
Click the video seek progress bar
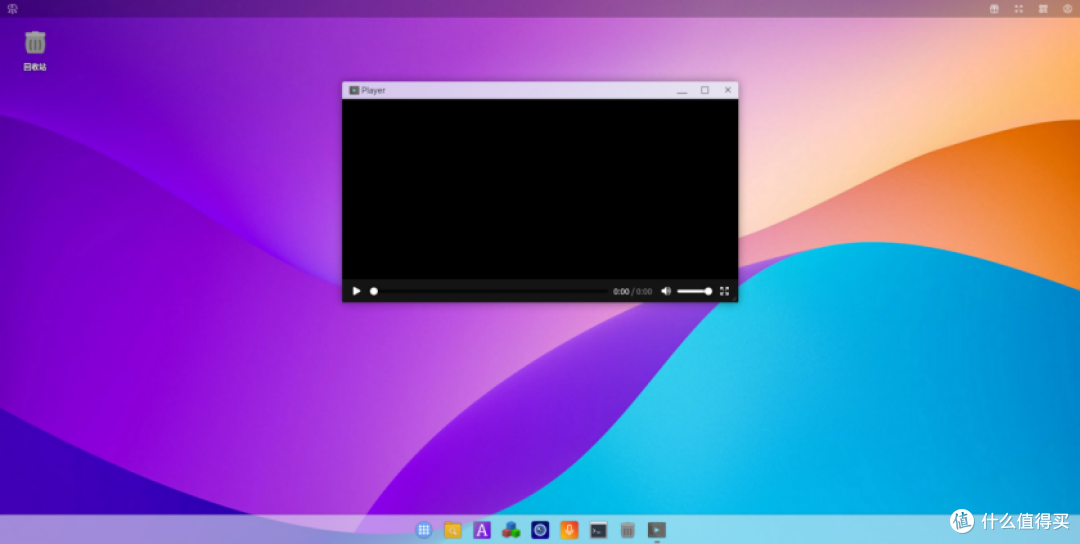click(490, 291)
